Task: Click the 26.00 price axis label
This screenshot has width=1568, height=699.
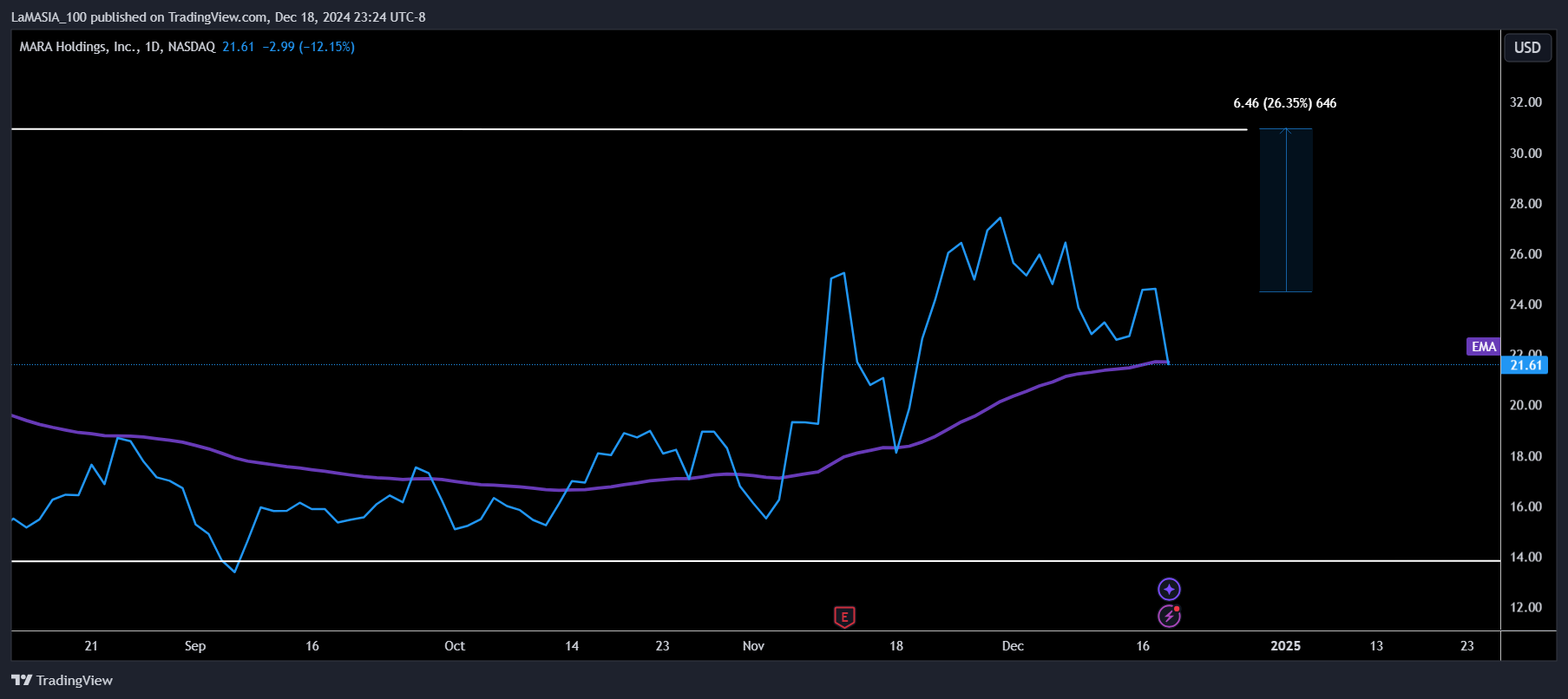Action: point(1525,254)
